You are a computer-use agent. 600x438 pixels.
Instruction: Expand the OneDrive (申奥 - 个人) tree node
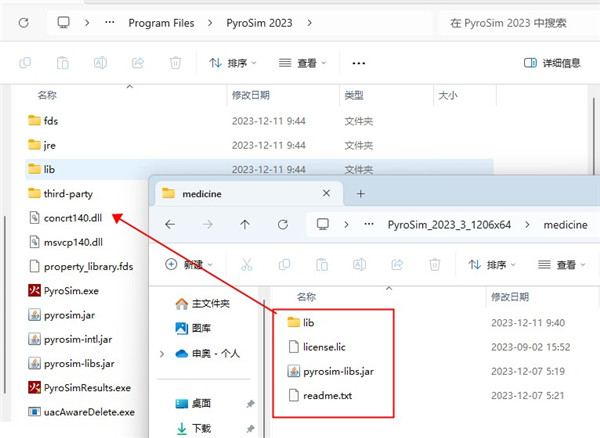coord(162,354)
